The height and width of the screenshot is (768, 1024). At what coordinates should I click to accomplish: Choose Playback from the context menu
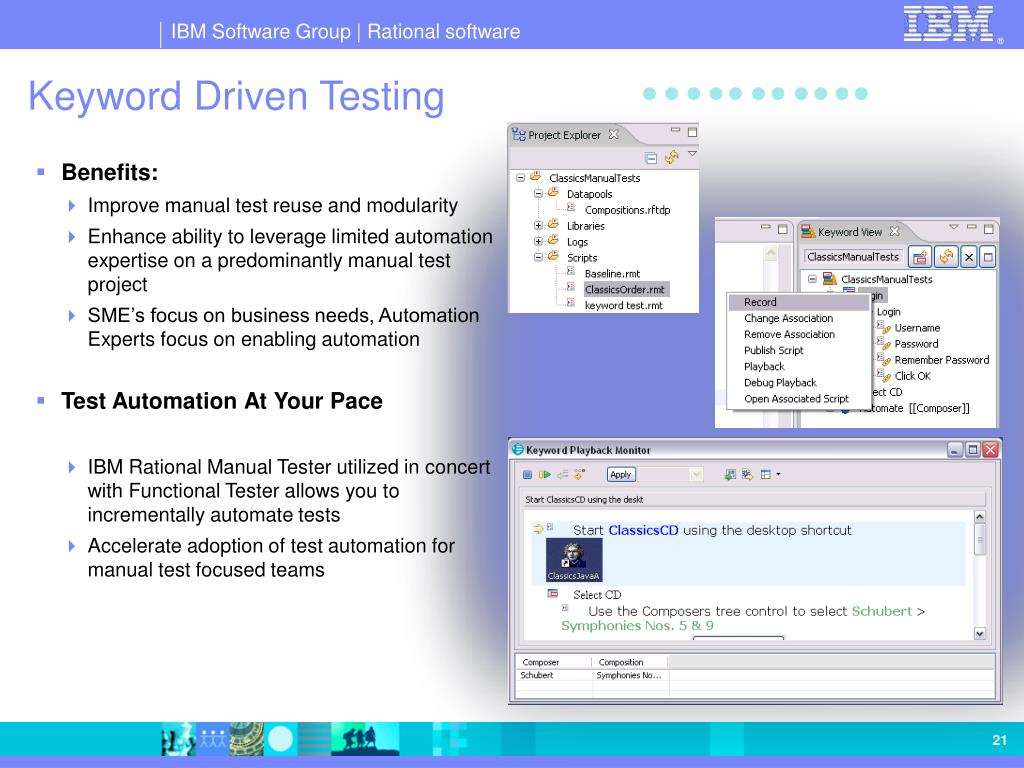[798, 366]
